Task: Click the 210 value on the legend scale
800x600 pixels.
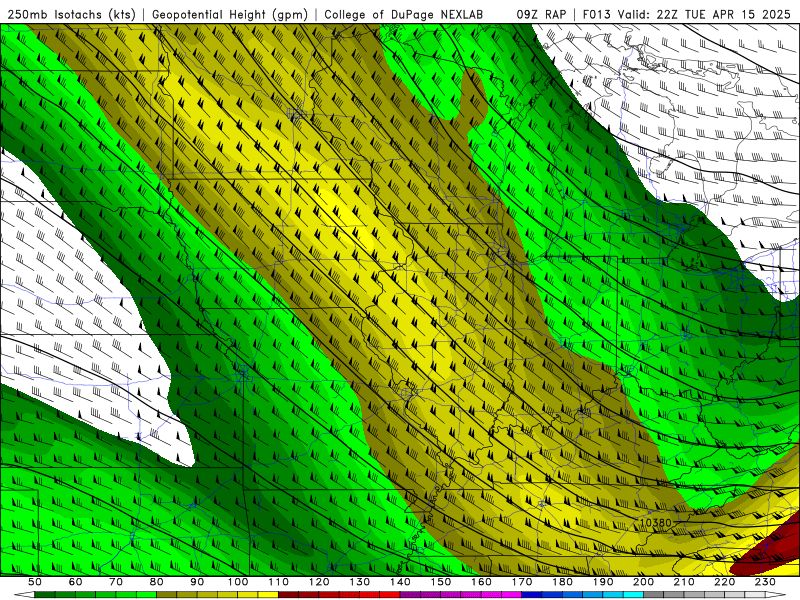Action: pos(684,582)
